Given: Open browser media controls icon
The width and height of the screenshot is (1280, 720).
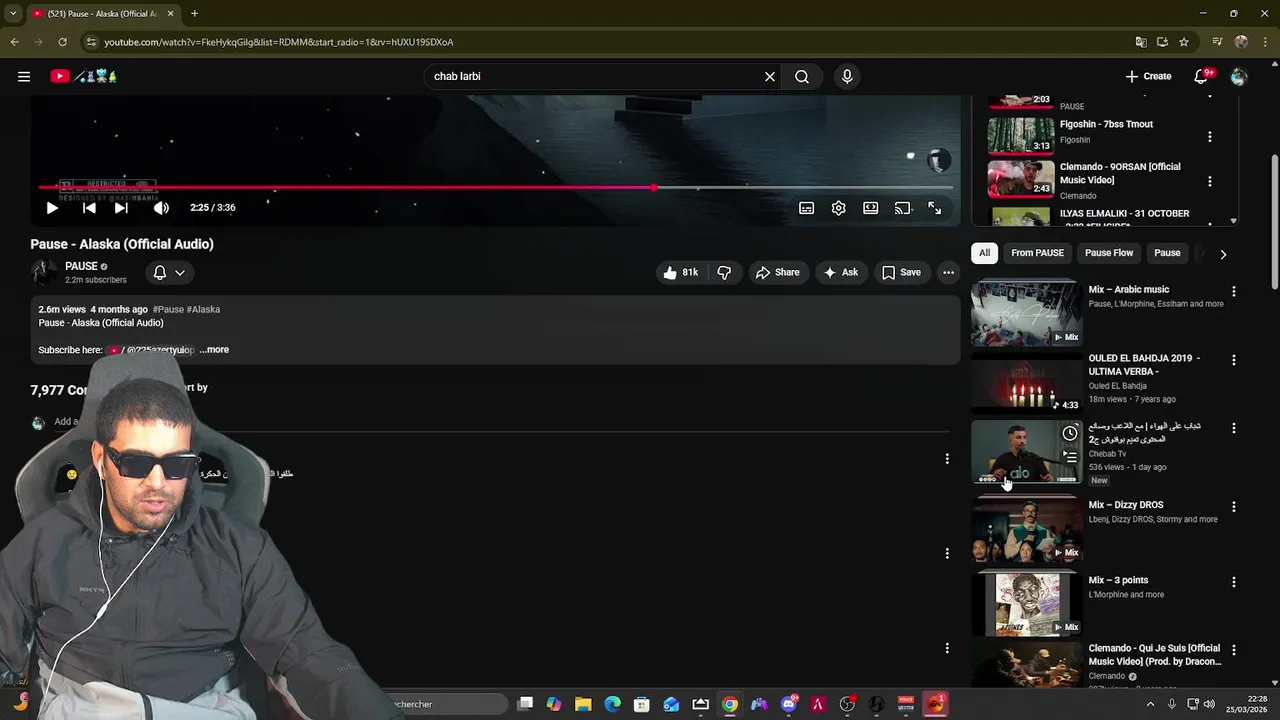Looking at the screenshot, I should pyautogui.click(x=1217, y=42).
